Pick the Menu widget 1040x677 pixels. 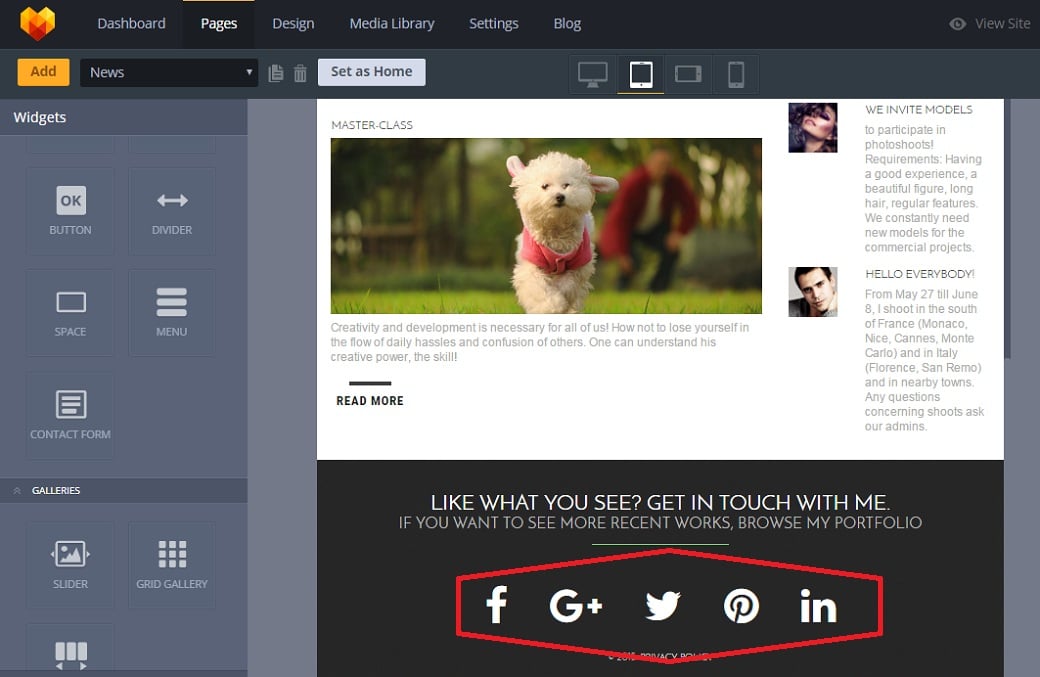point(172,313)
